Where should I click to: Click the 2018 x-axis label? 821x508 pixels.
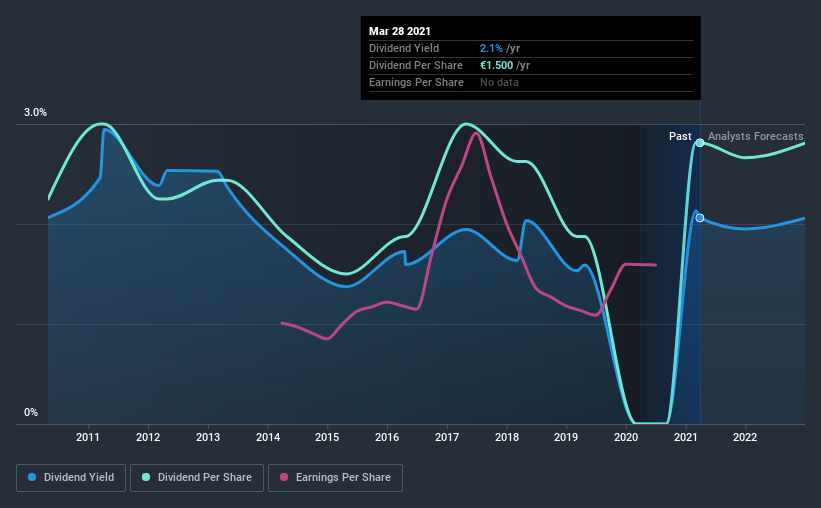click(507, 437)
